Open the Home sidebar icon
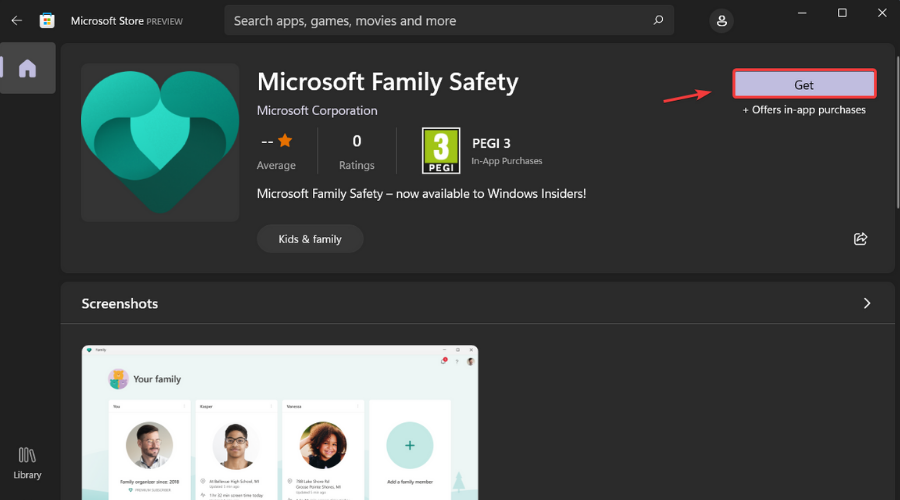Viewport: 900px width, 500px height. [x=27, y=68]
